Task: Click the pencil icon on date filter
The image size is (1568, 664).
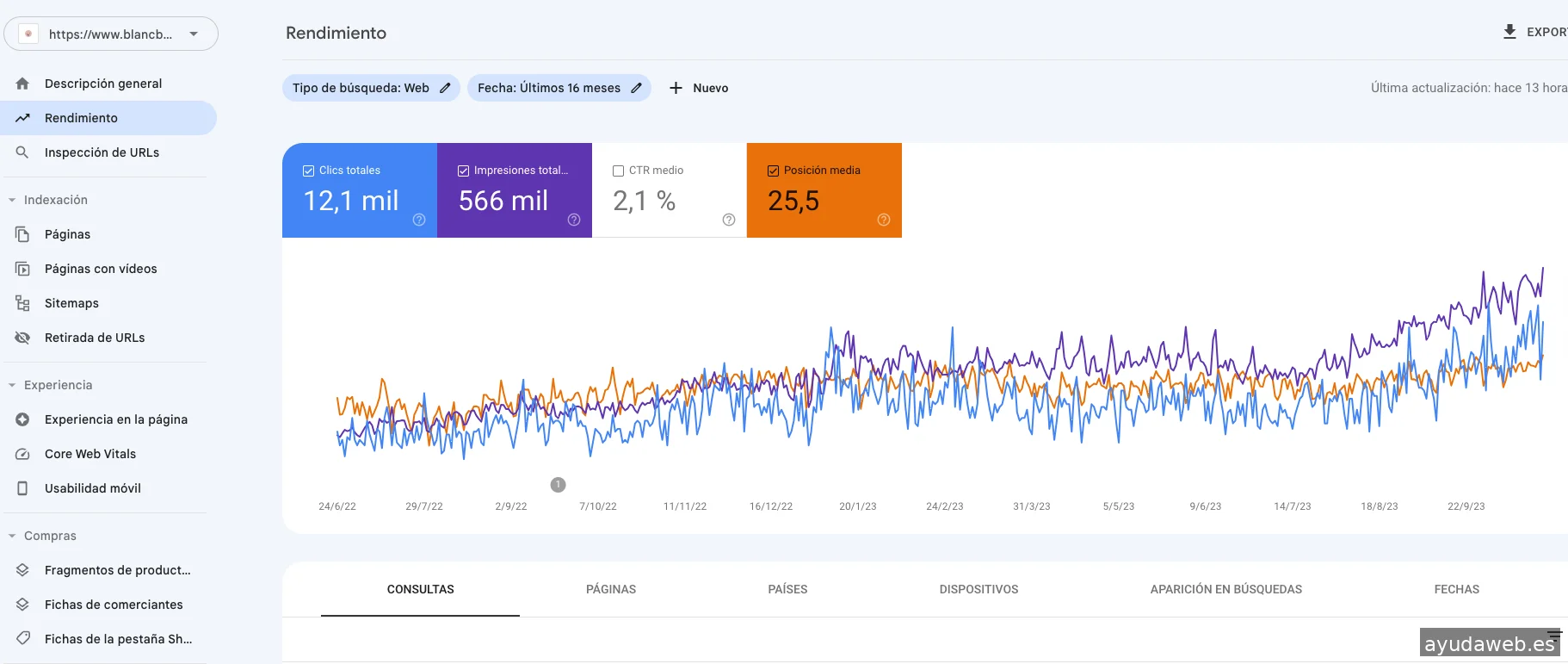Action: point(636,88)
